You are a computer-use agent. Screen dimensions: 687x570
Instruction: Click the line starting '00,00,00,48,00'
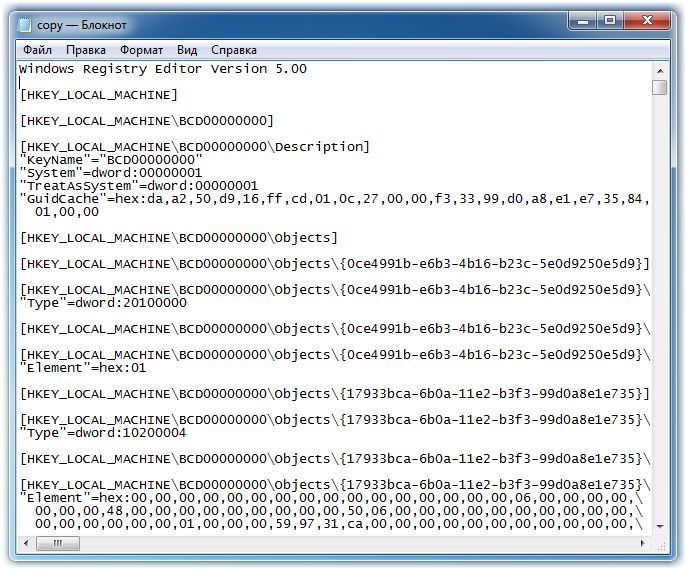coord(339,511)
